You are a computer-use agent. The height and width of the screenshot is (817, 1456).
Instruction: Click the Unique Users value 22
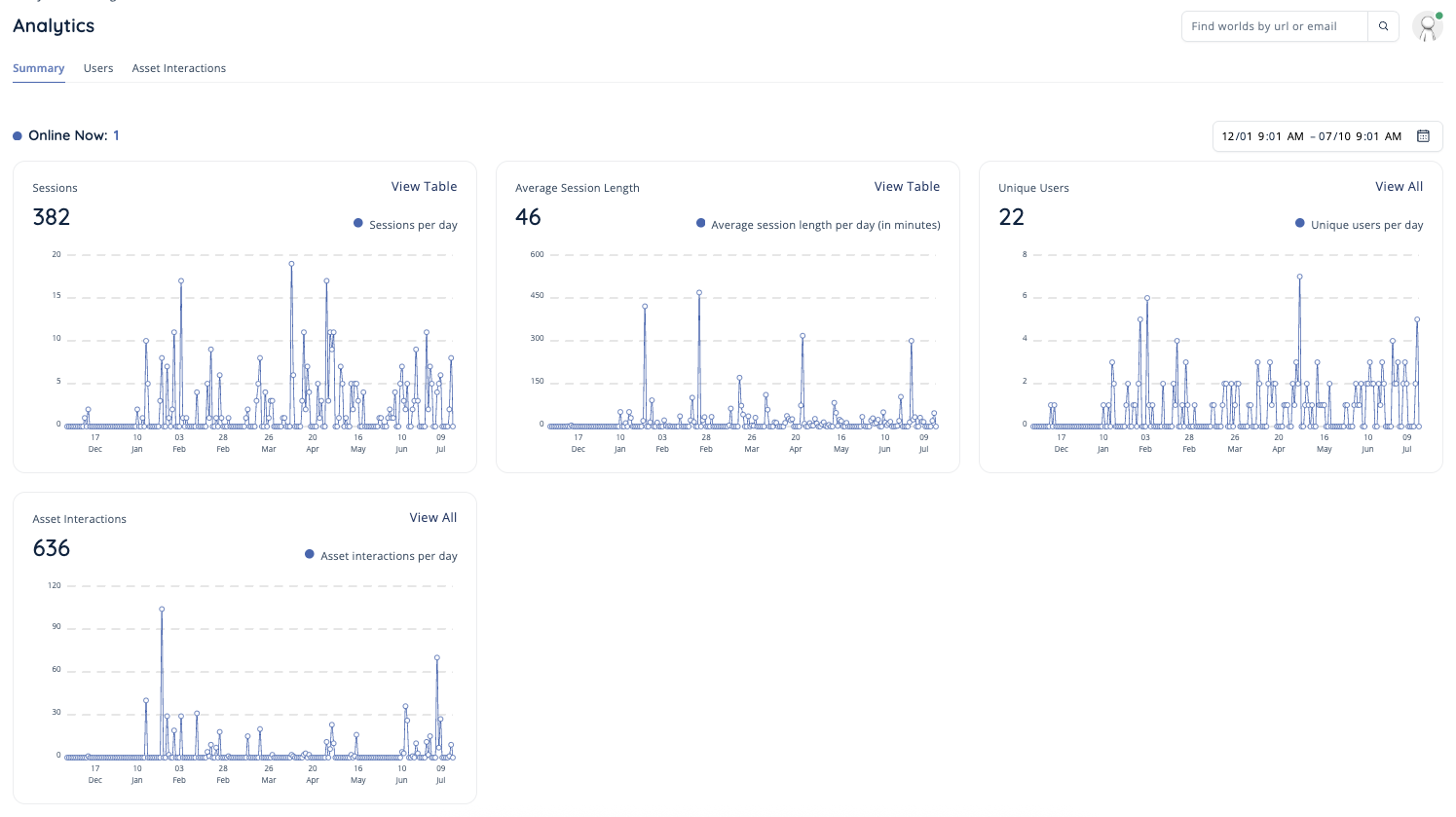[x=1012, y=217]
